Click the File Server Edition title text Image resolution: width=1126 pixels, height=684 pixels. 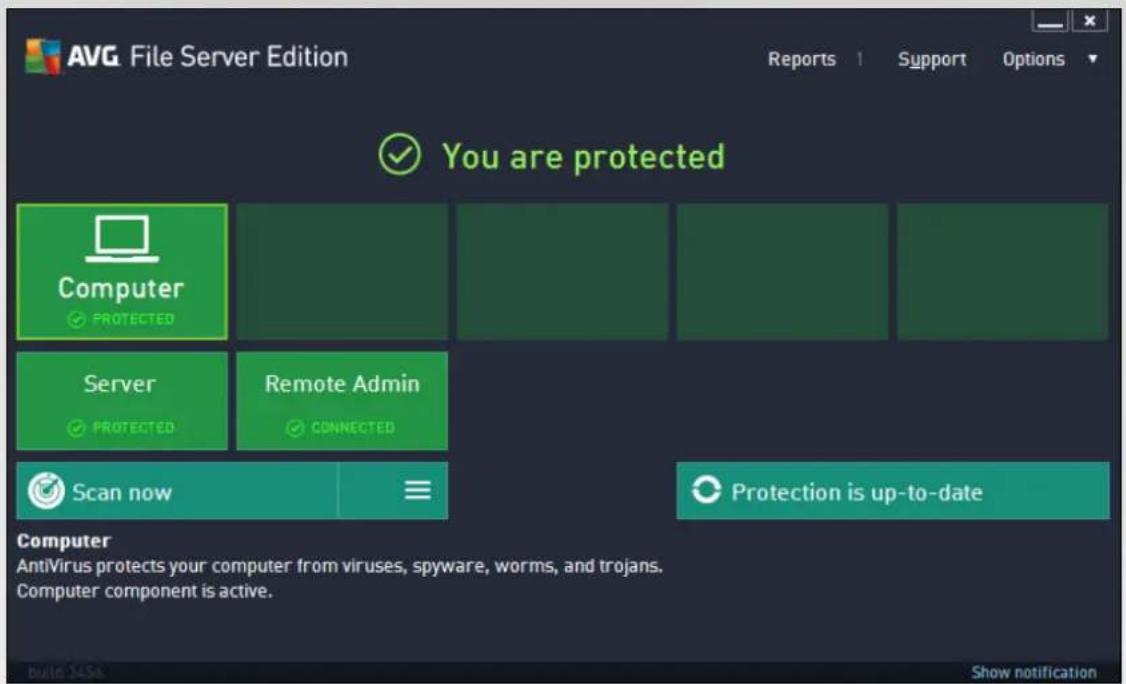(x=238, y=57)
